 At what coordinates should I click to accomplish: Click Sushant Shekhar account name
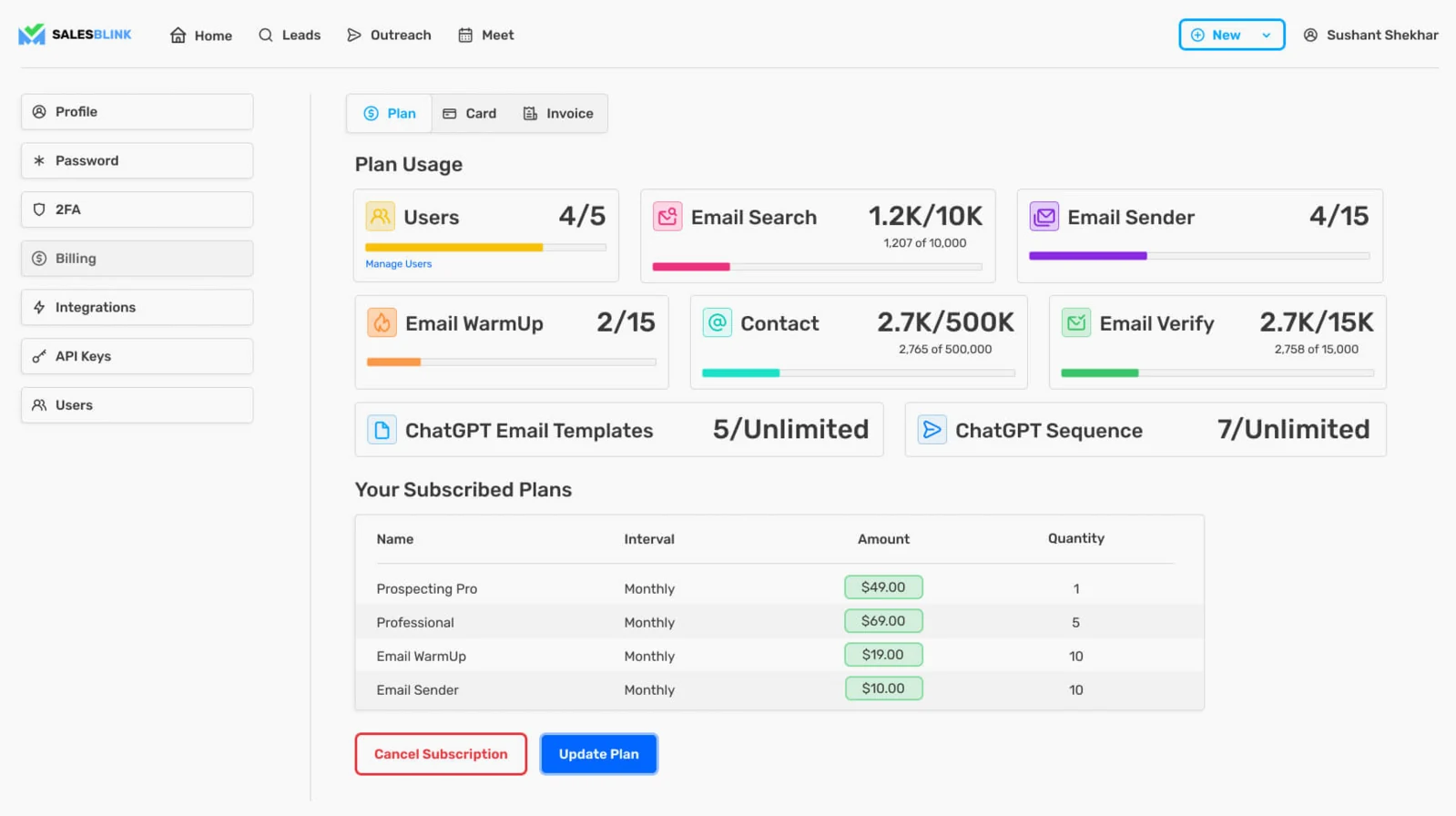[1382, 35]
